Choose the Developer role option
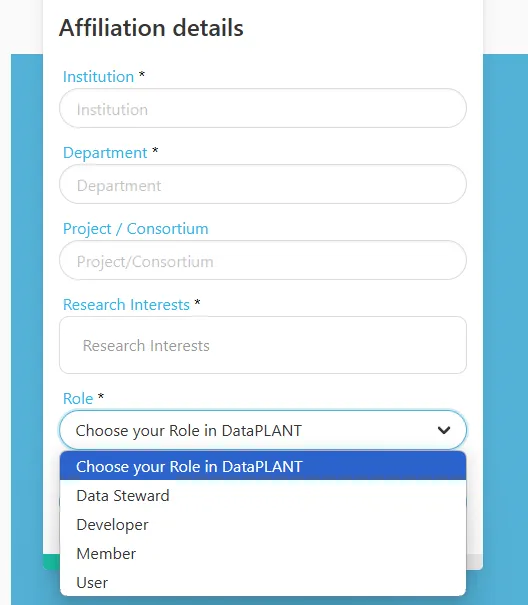 point(263,525)
